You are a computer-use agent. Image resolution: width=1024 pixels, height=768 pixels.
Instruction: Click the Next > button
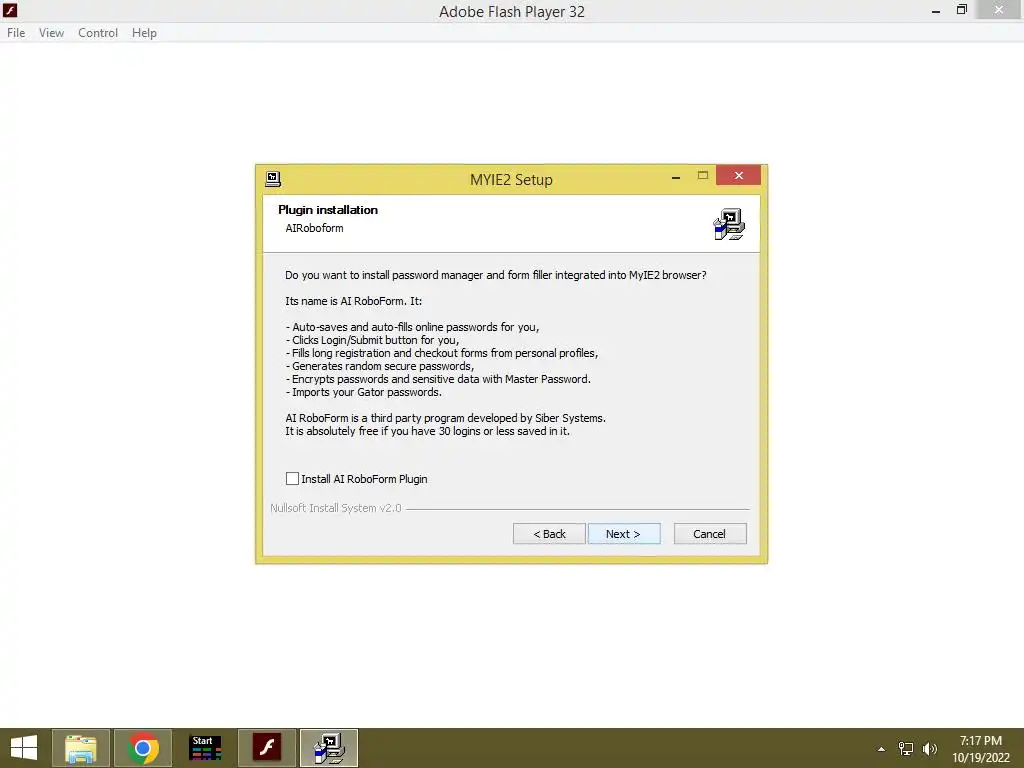[624, 534]
